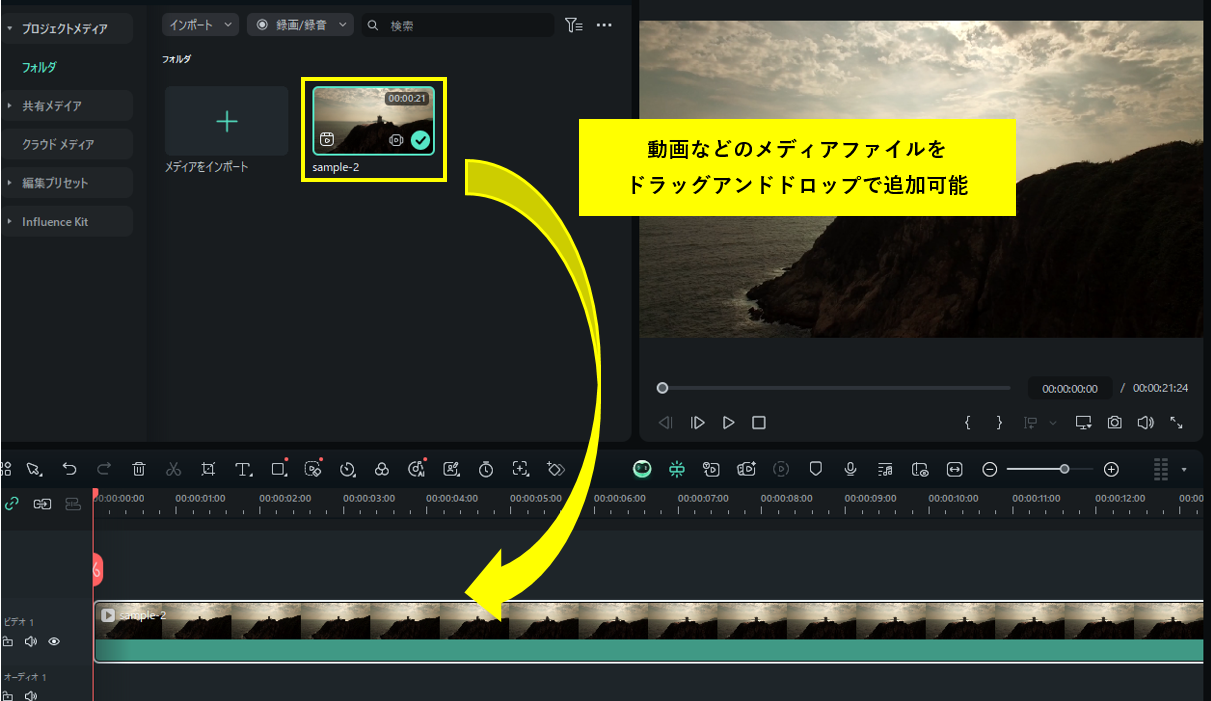Image resolution: width=1211 pixels, height=701 pixels.
Task: Add a marker with the shield icon
Action: coord(815,469)
